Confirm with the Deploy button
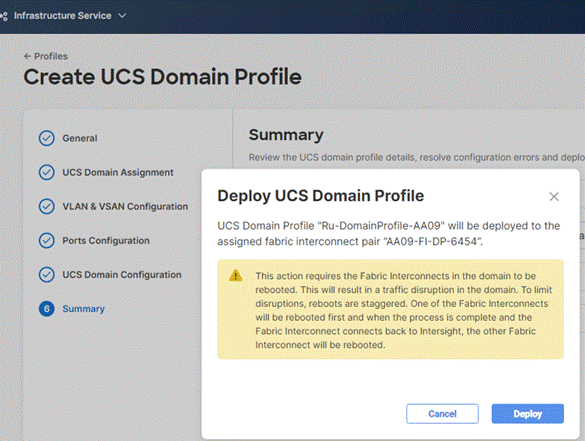This screenshot has width=585, height=441. pyautogui.click(x=528, y=414)
